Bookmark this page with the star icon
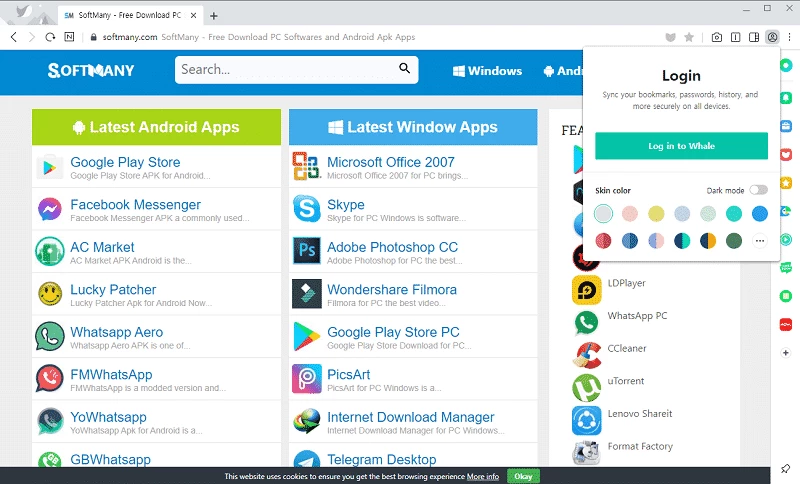The height and width of the screenshot is (484, 800). coord(689,37)
